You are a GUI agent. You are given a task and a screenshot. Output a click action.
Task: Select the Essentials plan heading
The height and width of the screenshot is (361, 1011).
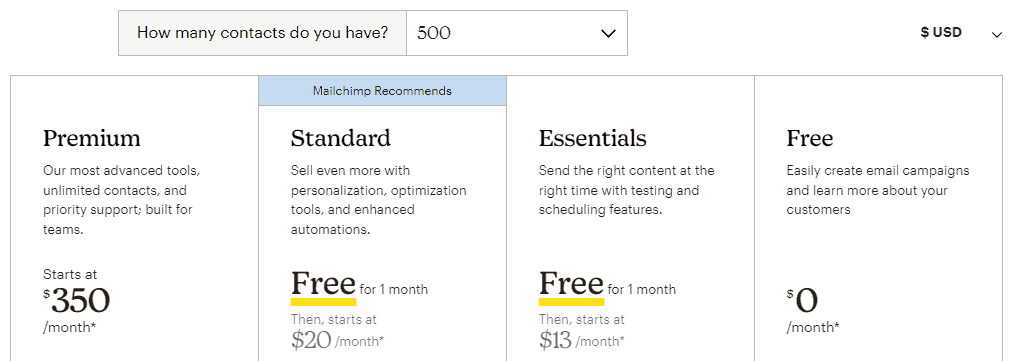coord(593,138)
